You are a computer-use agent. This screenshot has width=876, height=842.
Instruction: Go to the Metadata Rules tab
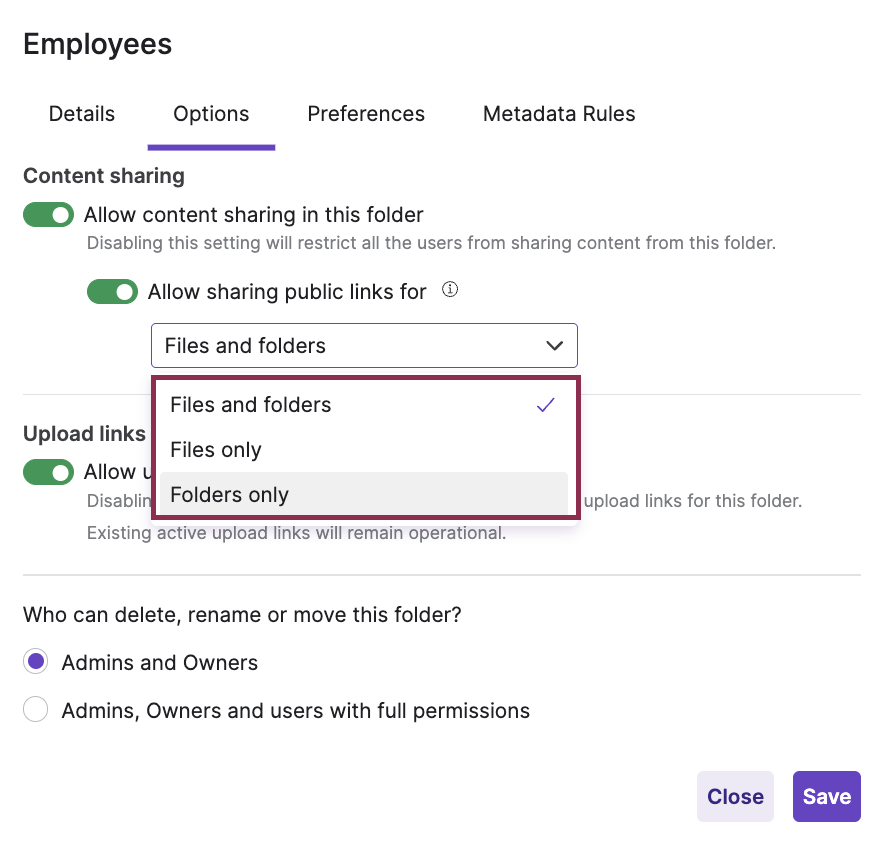559,114
